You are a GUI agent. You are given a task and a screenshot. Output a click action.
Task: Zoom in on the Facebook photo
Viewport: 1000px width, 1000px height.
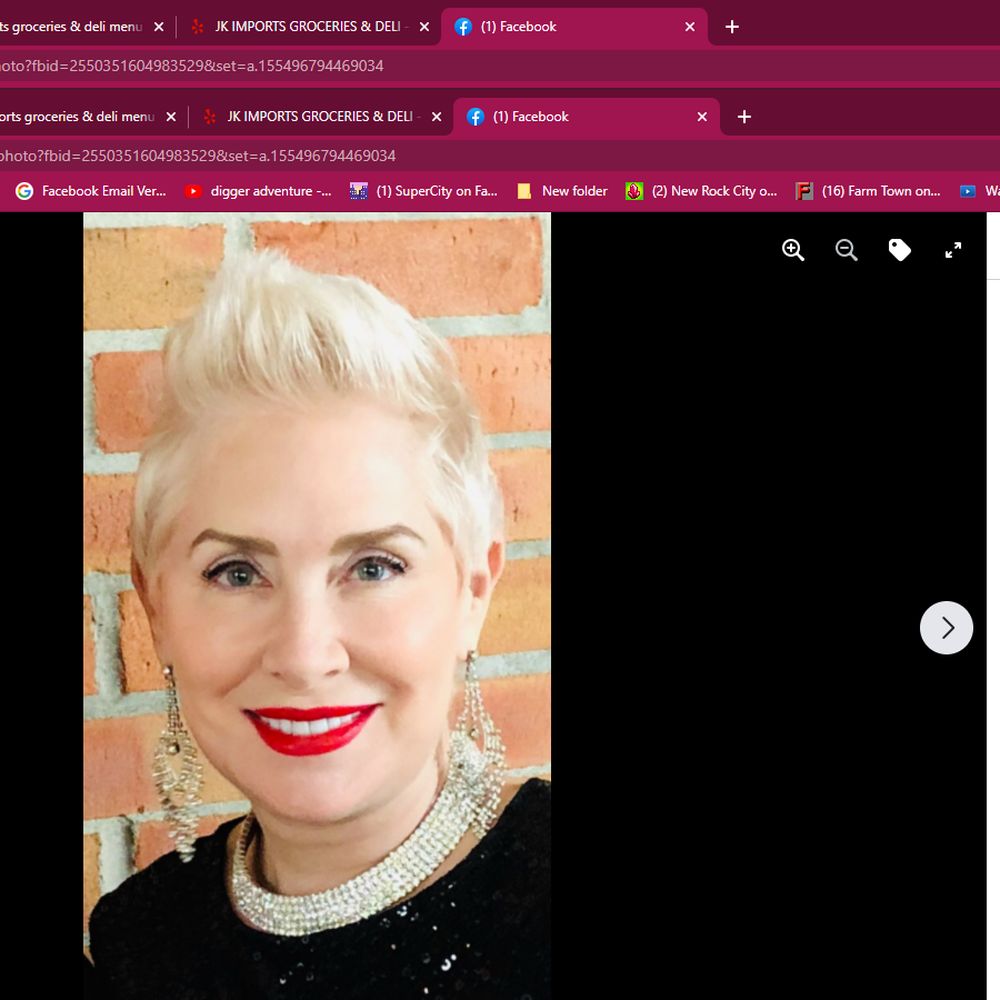[793, 250]
